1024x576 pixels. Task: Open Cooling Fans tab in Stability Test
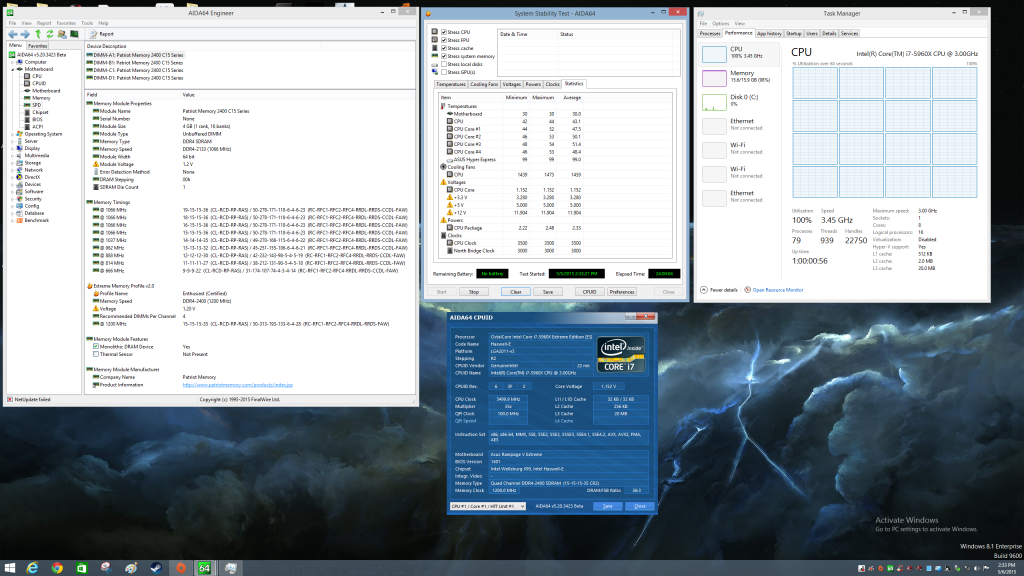click(x=484, y=84)
